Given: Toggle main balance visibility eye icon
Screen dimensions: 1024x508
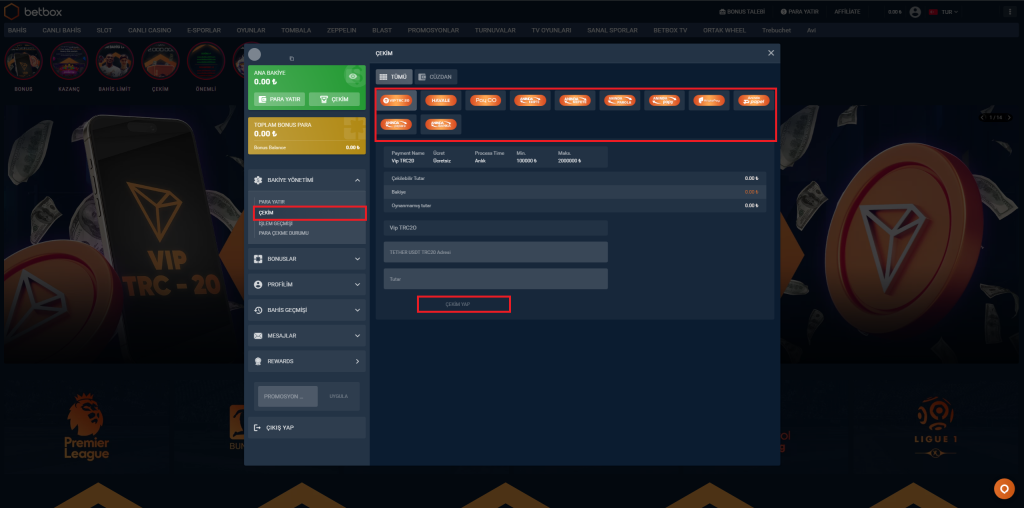Looking at the screenshot, I should pyautogui.click(x=353, y=76).
